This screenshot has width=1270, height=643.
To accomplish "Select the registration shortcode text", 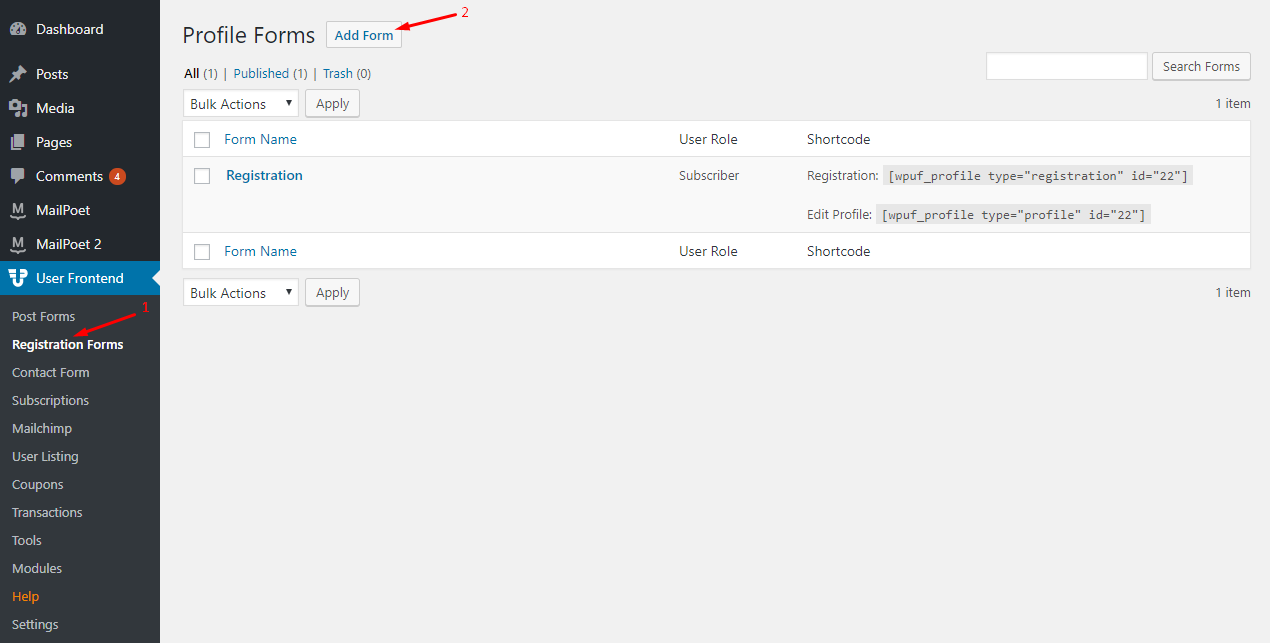I will (1038, 176).
